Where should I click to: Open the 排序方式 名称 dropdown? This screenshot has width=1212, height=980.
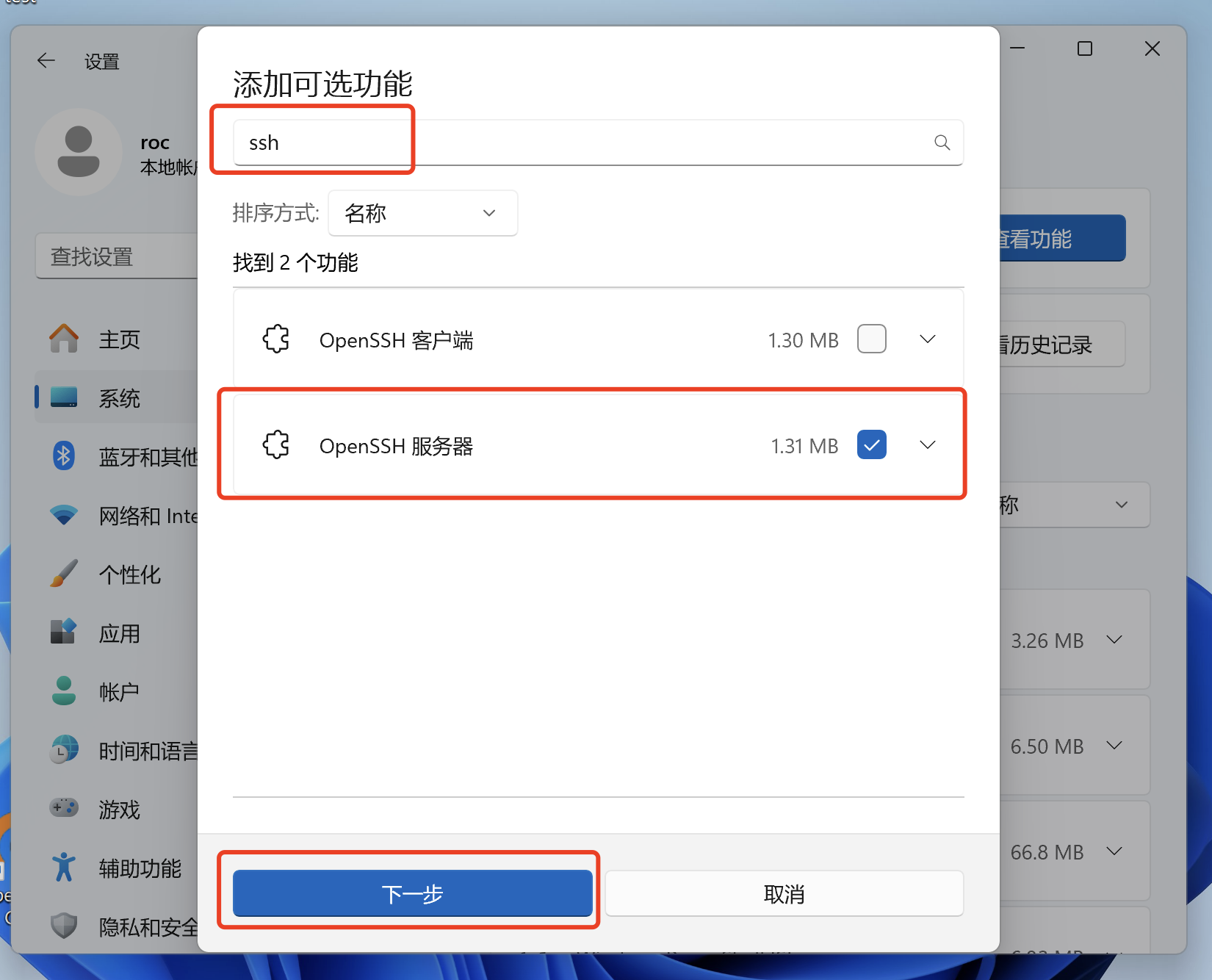pos(423,213)
